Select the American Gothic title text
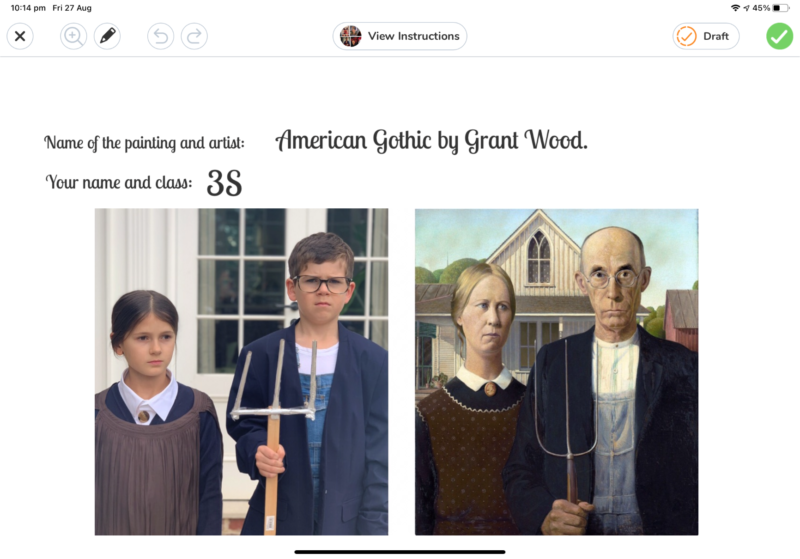The image size is (800, 559). tap(432, 140)
